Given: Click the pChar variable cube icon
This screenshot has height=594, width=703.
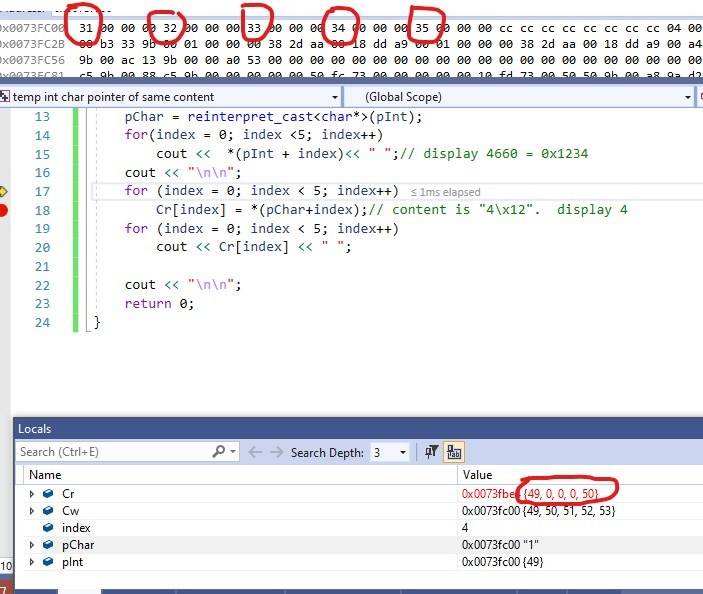Looking at the screenshot, I should click(48, 545).
